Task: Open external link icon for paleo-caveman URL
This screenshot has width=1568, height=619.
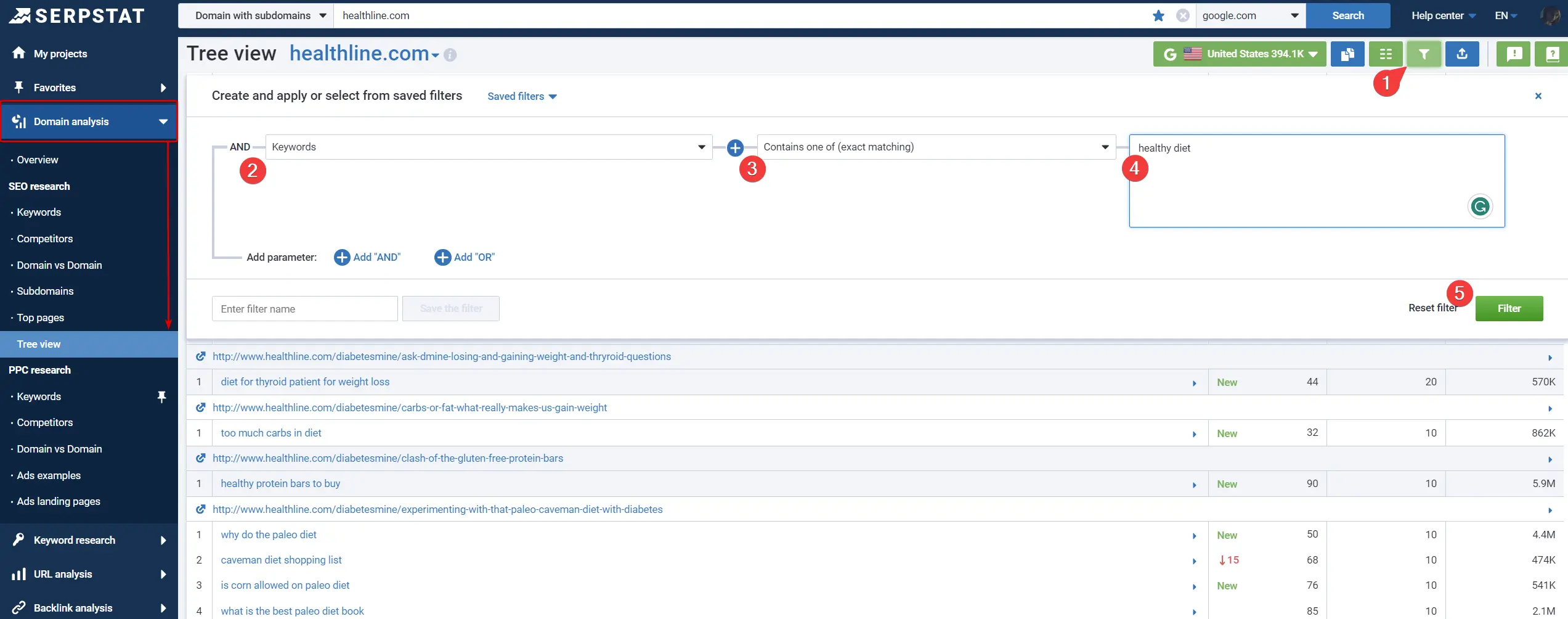Action: tap(200, 509)
